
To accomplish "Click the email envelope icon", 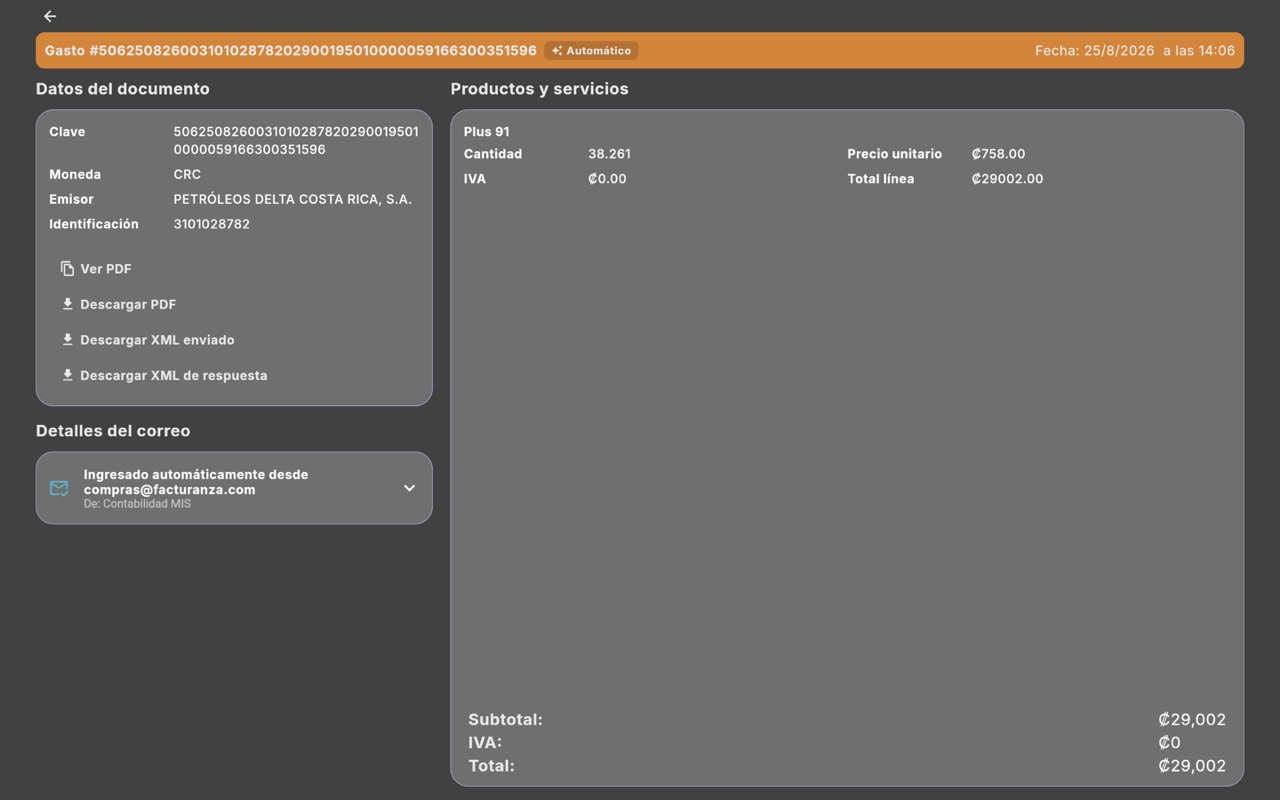I will click(59, 488).
